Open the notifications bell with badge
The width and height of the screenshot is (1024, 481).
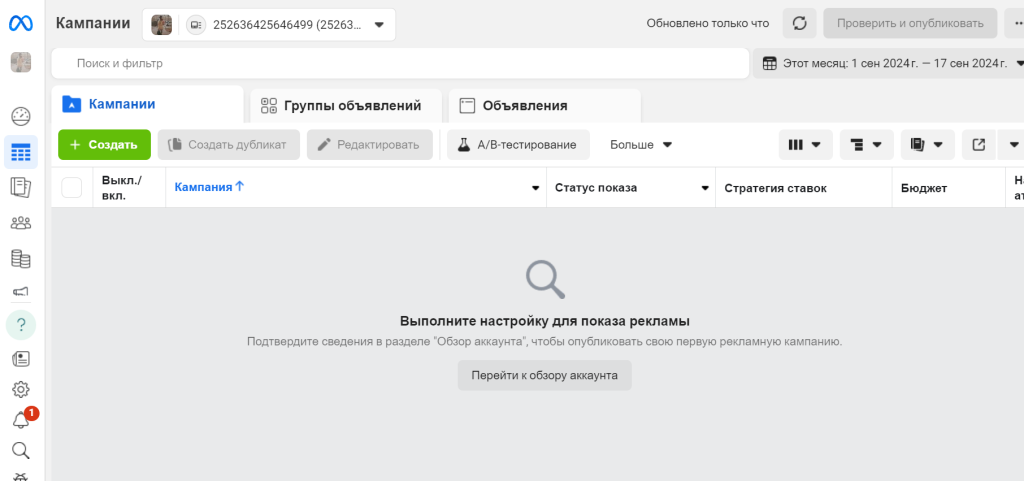pos(22,419)
